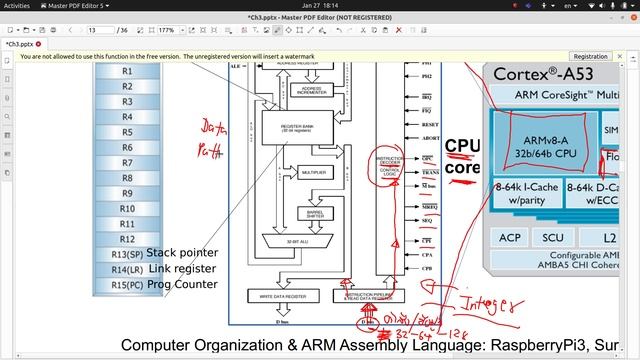Click the right panel toggle icon

tap(633, 60)
